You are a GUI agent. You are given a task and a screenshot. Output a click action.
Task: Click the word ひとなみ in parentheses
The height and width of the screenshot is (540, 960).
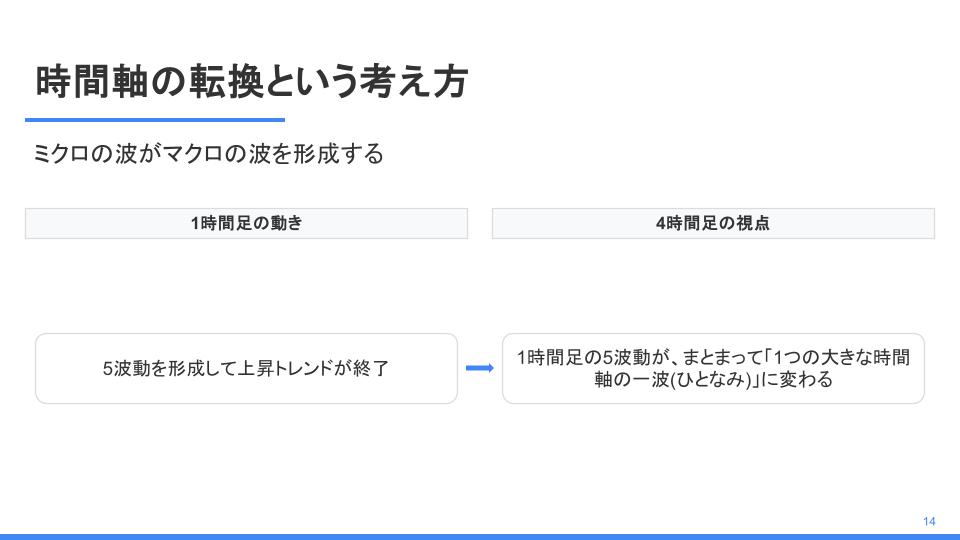711,380
